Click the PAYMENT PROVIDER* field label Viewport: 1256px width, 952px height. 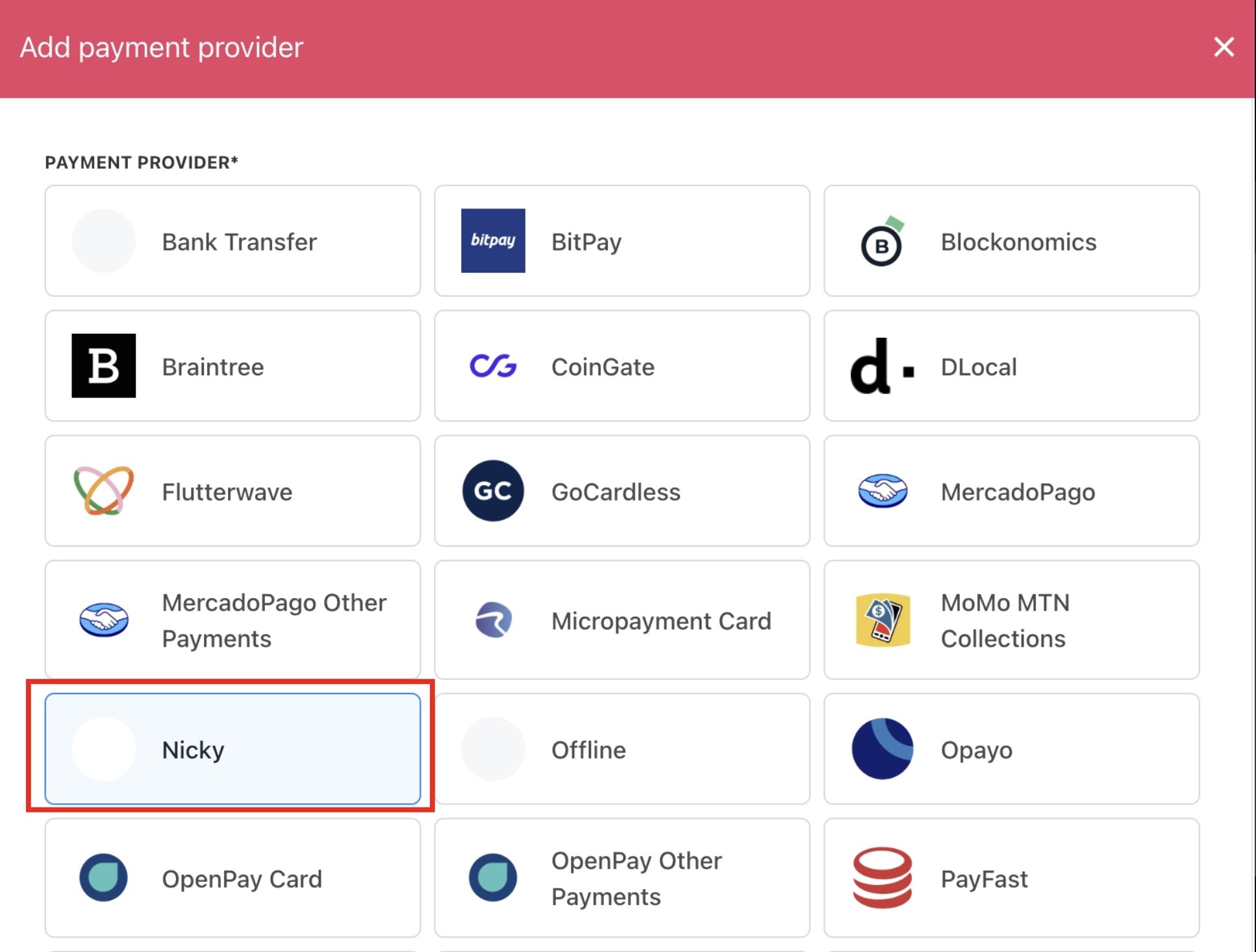(142, 162)
